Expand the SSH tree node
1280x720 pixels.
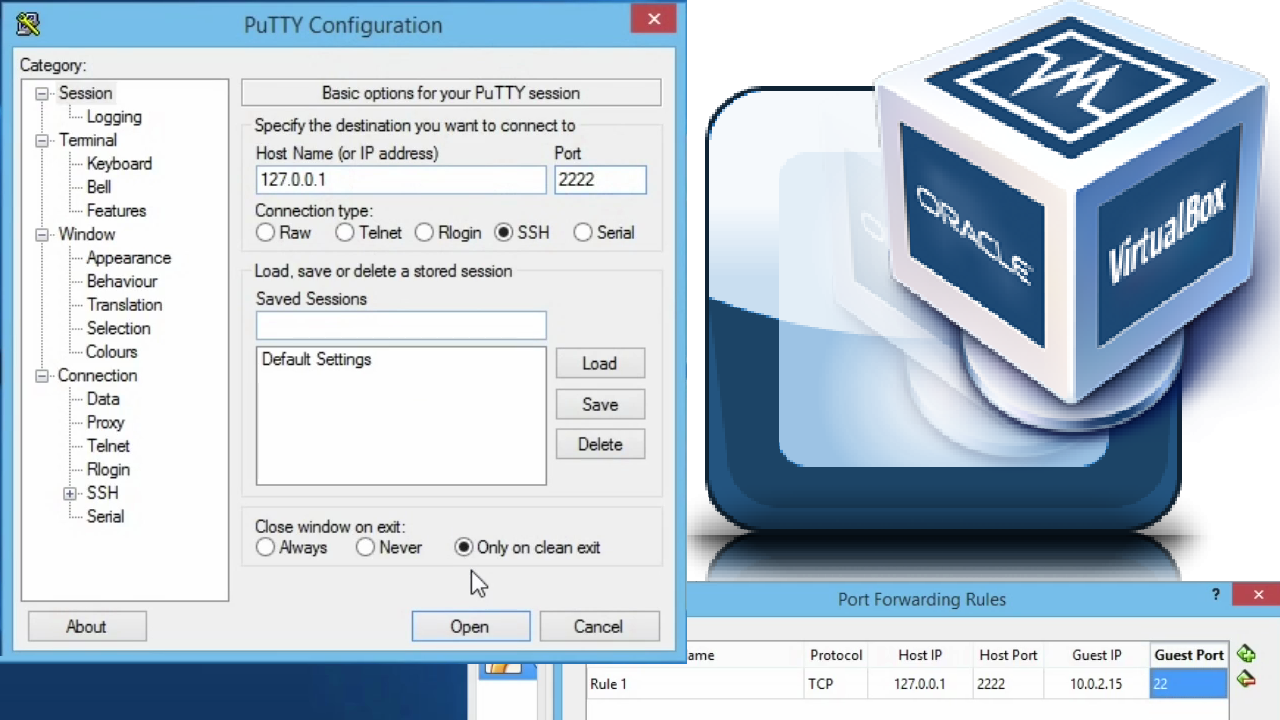[x=70, y=493]
